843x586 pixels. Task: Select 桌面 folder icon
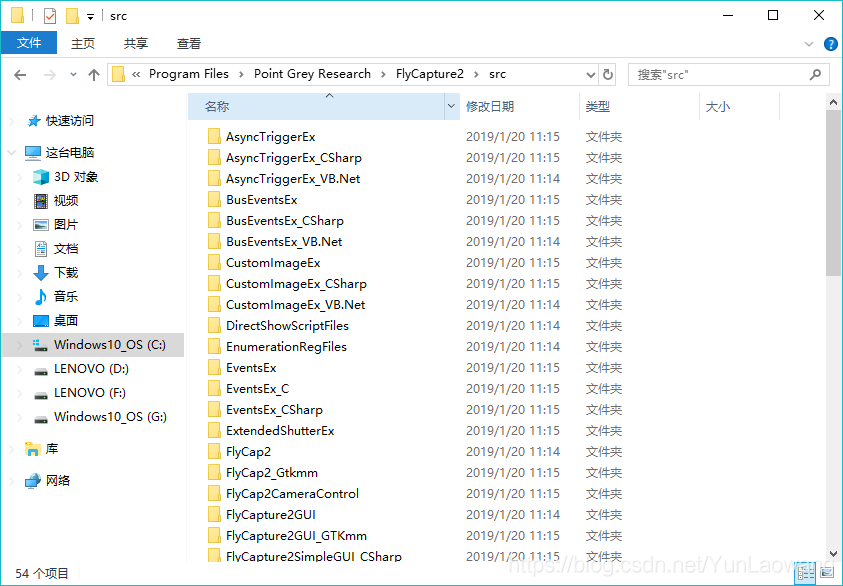[41, 321]
